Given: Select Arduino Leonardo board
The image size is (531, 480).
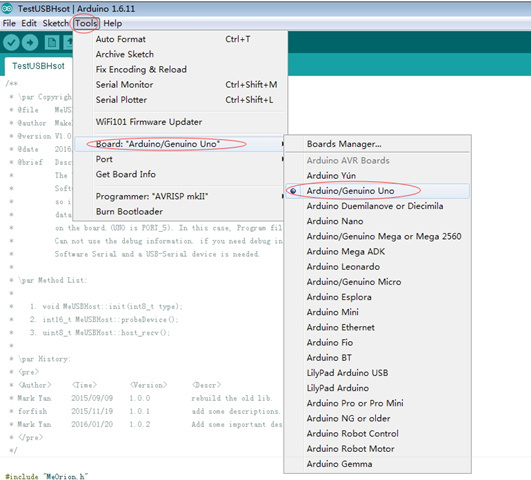Looking at the screenshot, I should tap(377, 267).
